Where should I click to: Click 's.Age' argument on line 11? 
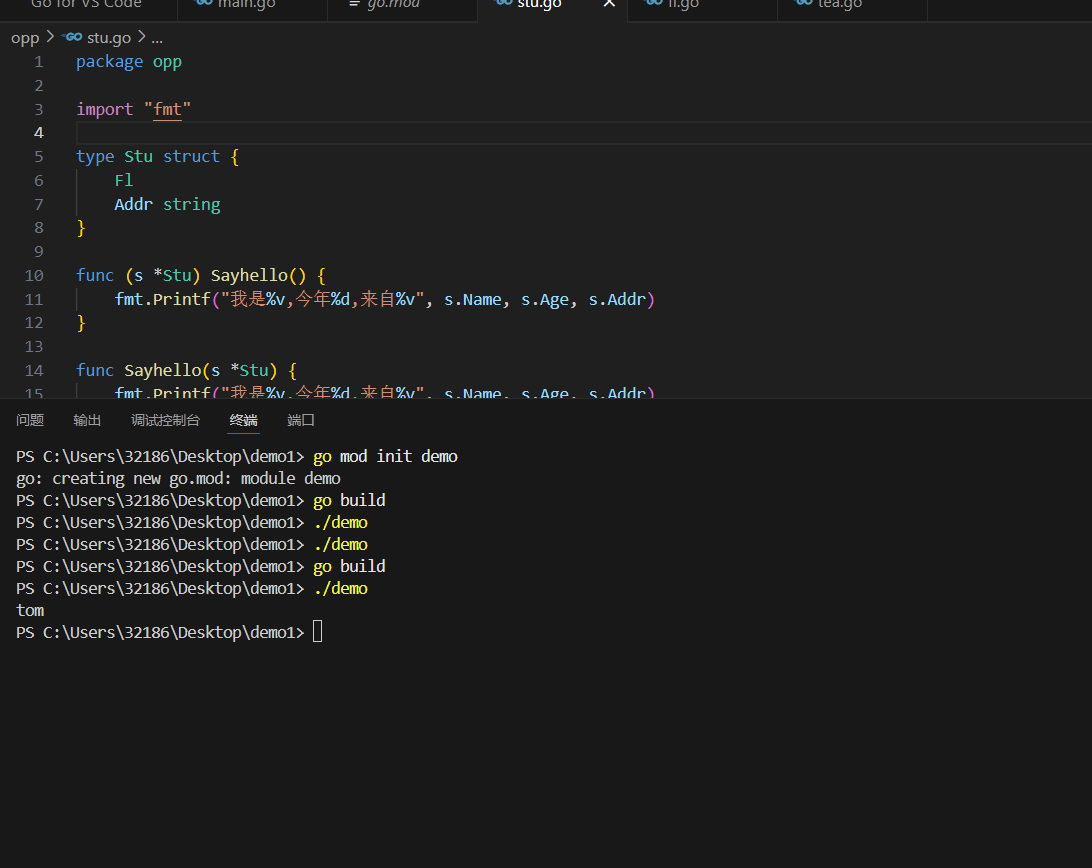pyautogui.click(x=545, y=300)
